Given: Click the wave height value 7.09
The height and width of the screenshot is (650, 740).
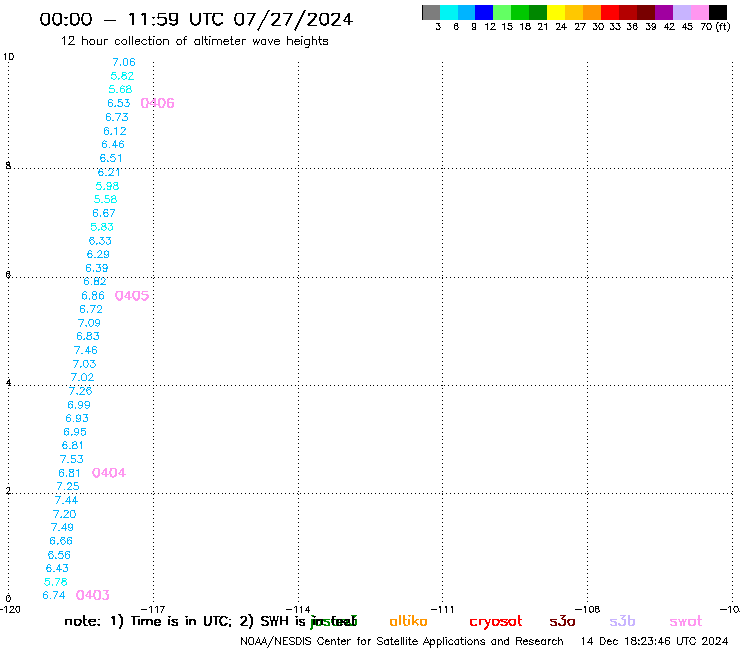Looking at the screenshot, I should coord(89,323).
